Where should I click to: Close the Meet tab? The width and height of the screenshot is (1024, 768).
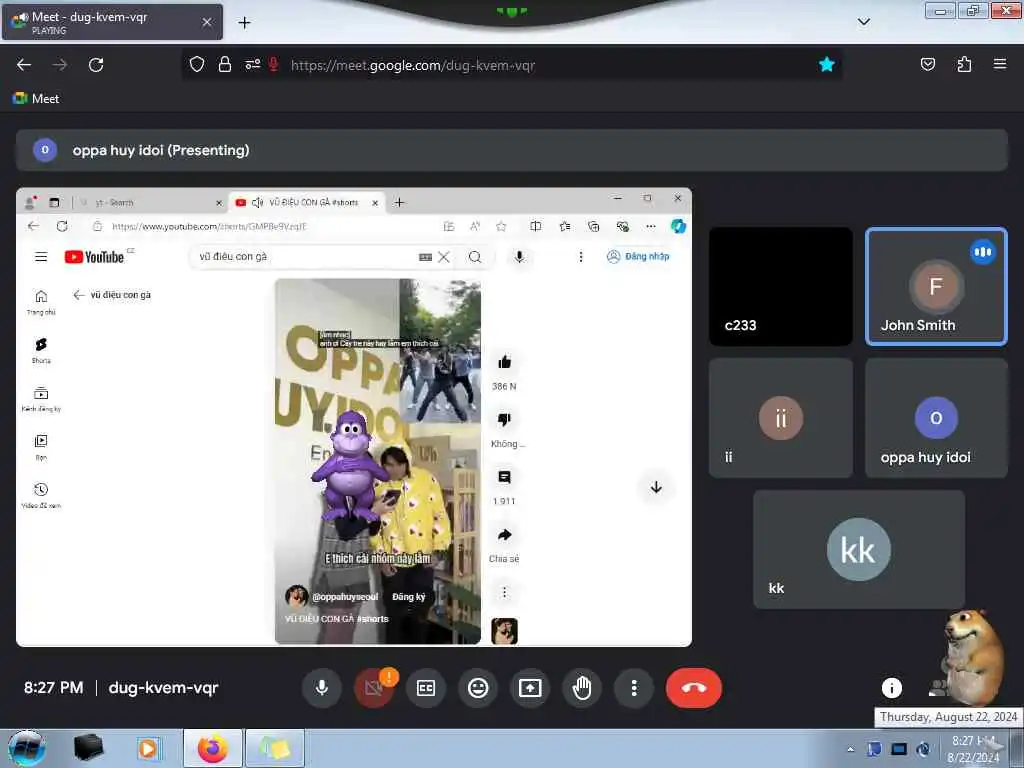coord(206,22)
